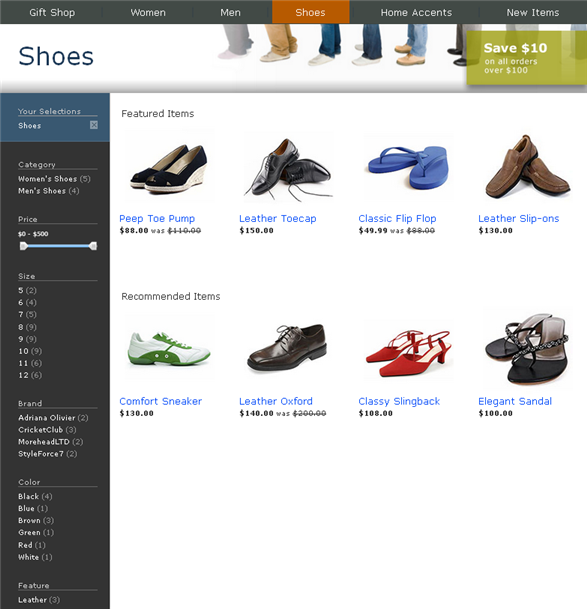Viewport: 587px width, 609px height.
Task: Switch to the Women tab
Action: (x=148, y=12)
